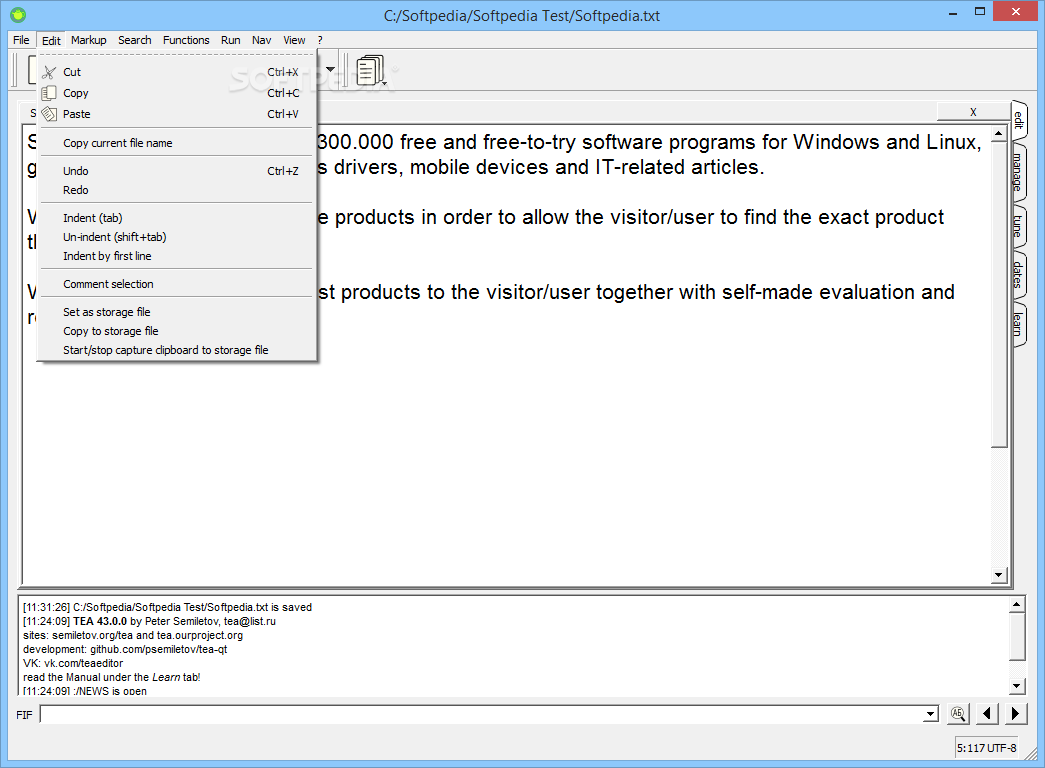Open the View menu
The height and width of the screenshot is (768, 1045).
click(x=294, y=40)
